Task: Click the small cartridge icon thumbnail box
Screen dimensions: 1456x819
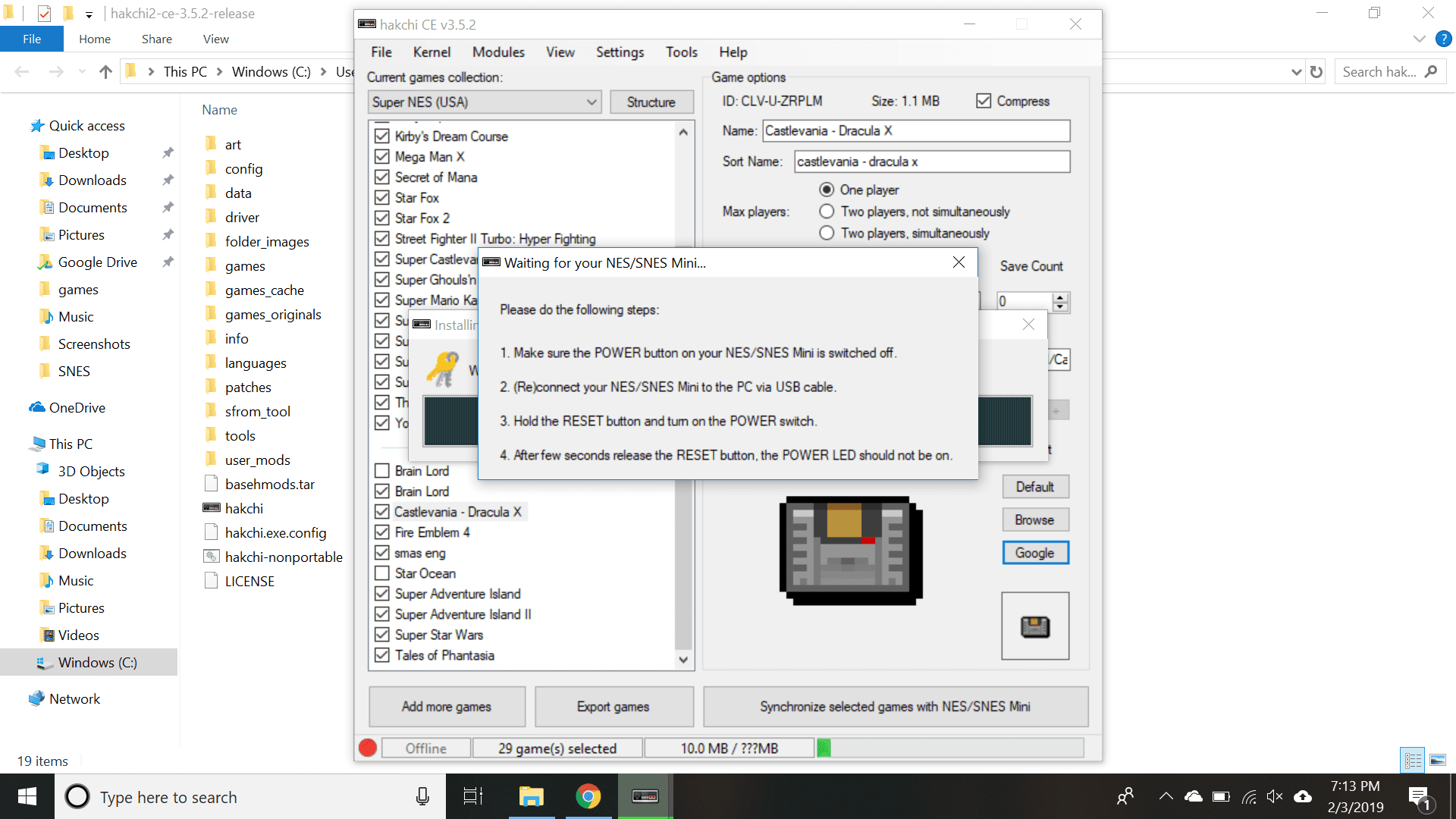Action: click(1035, 626)
